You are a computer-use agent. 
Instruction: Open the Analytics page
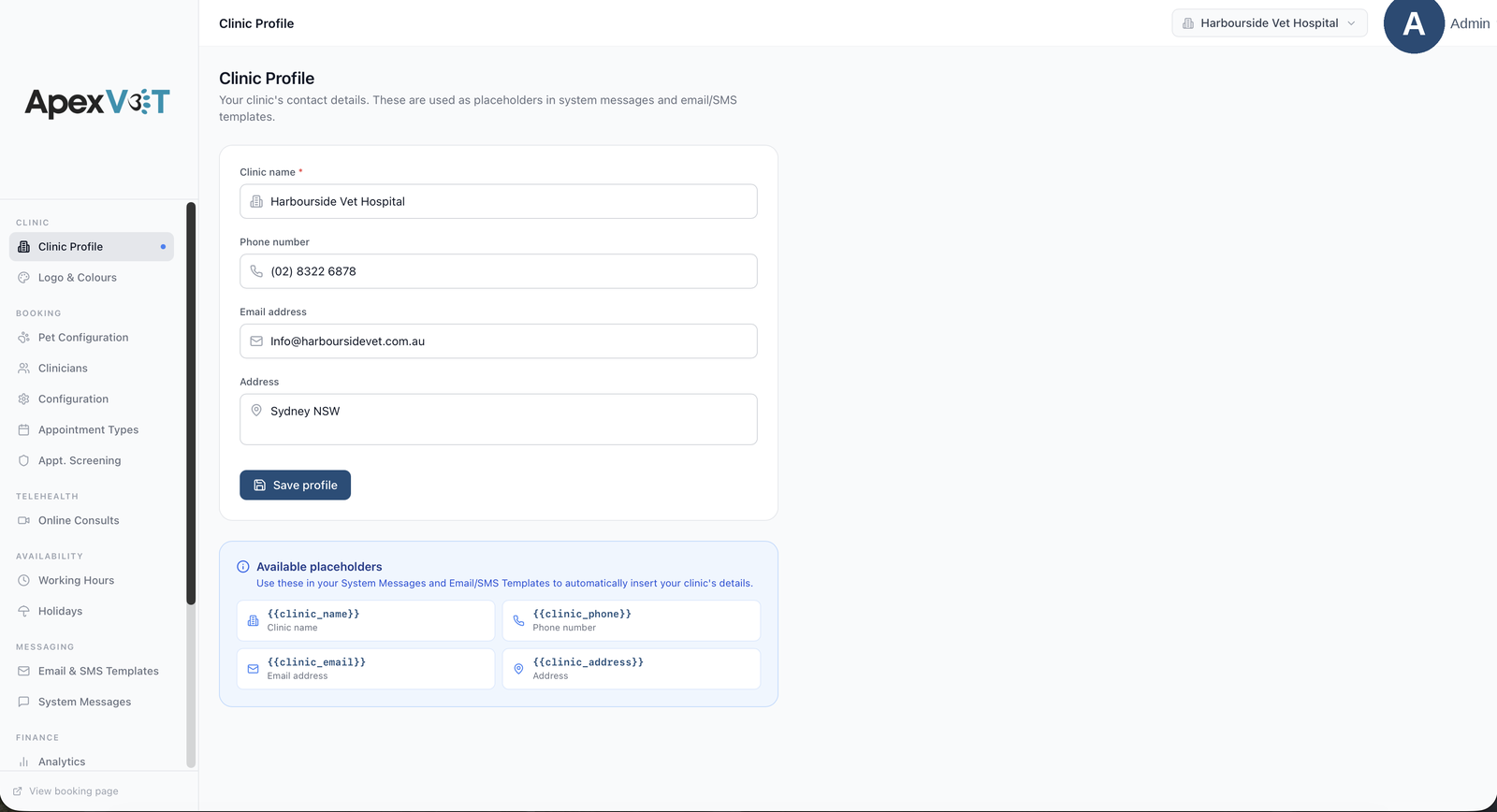point(92,762)
